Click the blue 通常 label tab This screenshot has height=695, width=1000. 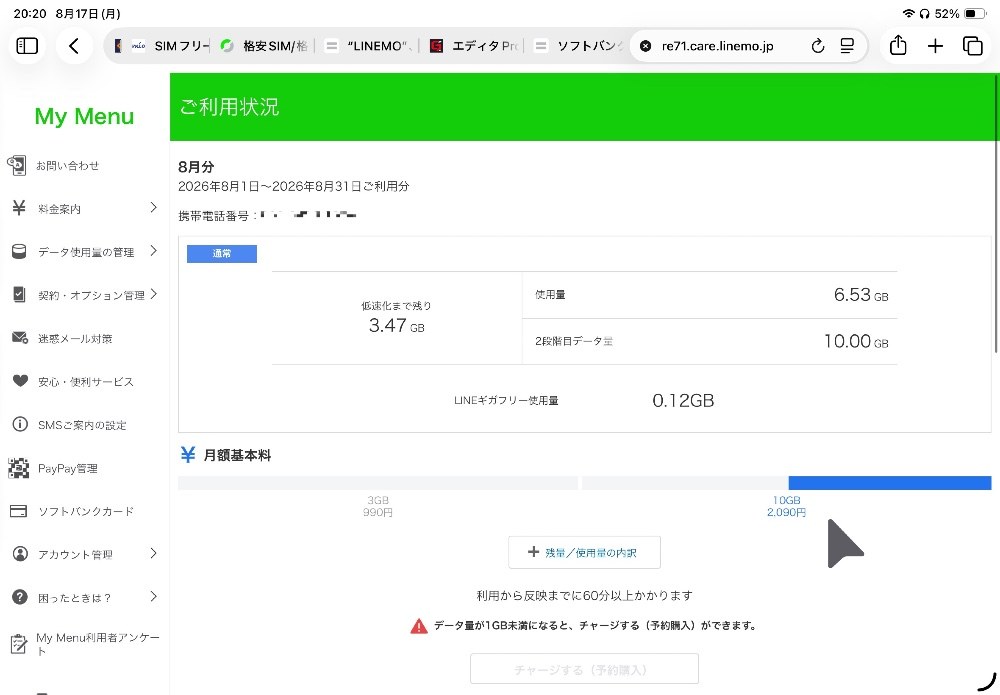[x=222, y=254]
